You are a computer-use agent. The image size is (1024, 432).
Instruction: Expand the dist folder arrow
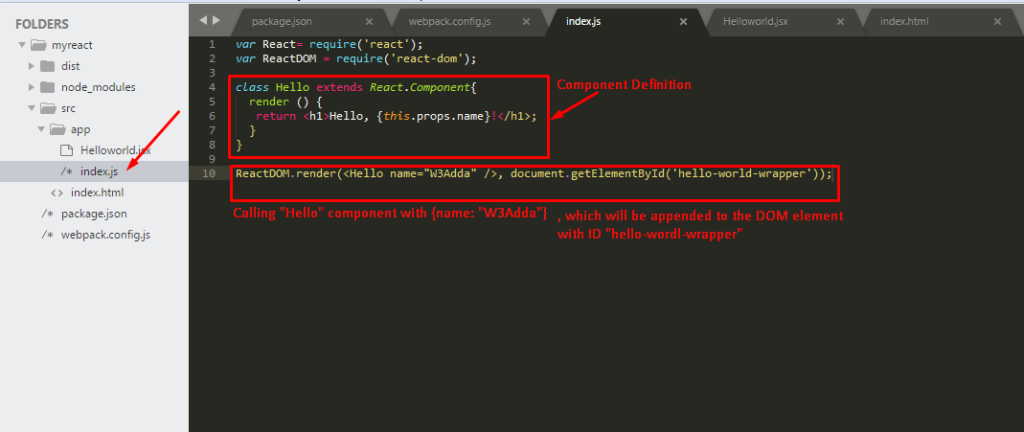pos(31,67)
